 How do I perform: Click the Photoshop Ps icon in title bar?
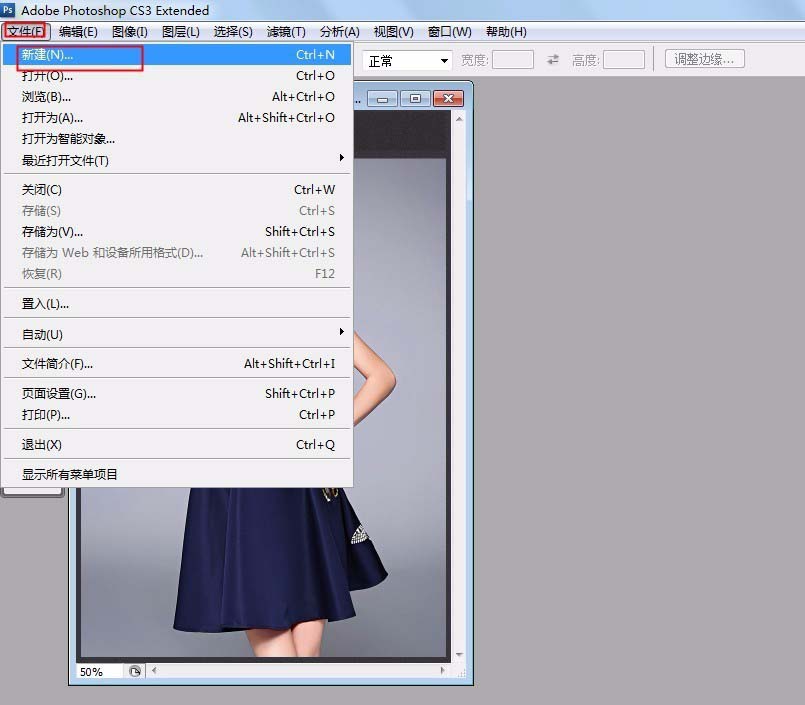pos(8,10)
